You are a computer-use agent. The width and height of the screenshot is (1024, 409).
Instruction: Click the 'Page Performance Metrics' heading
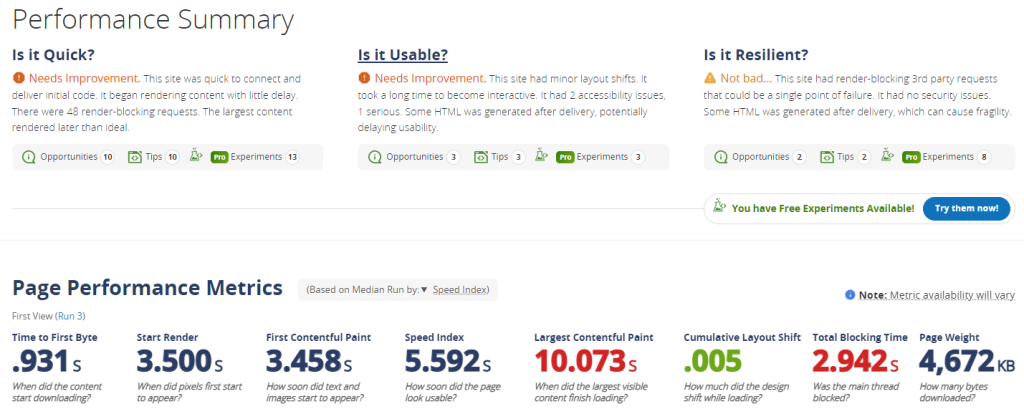click(148, 288)
